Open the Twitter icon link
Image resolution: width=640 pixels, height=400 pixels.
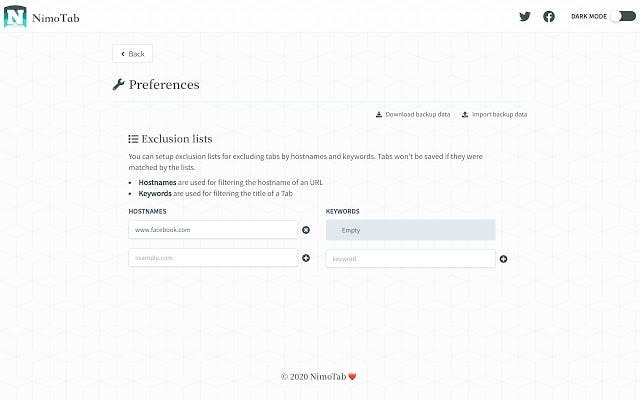point(525,16)
